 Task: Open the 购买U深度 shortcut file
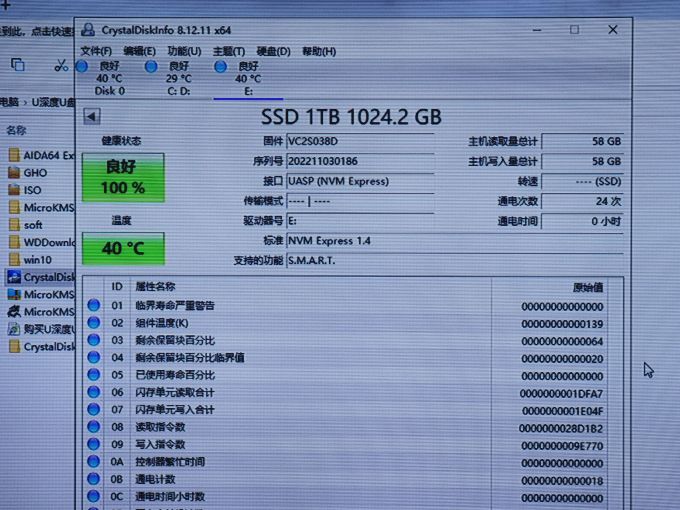point(41,329)
